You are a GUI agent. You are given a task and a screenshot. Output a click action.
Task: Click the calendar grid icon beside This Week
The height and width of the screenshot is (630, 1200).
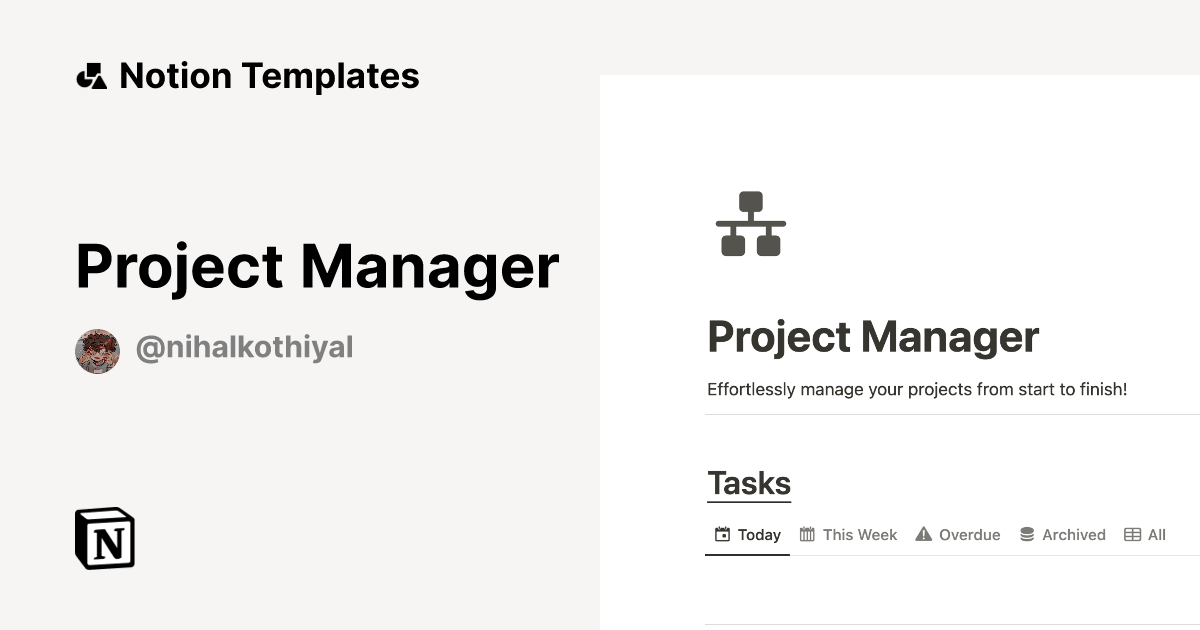pos(807,534)
